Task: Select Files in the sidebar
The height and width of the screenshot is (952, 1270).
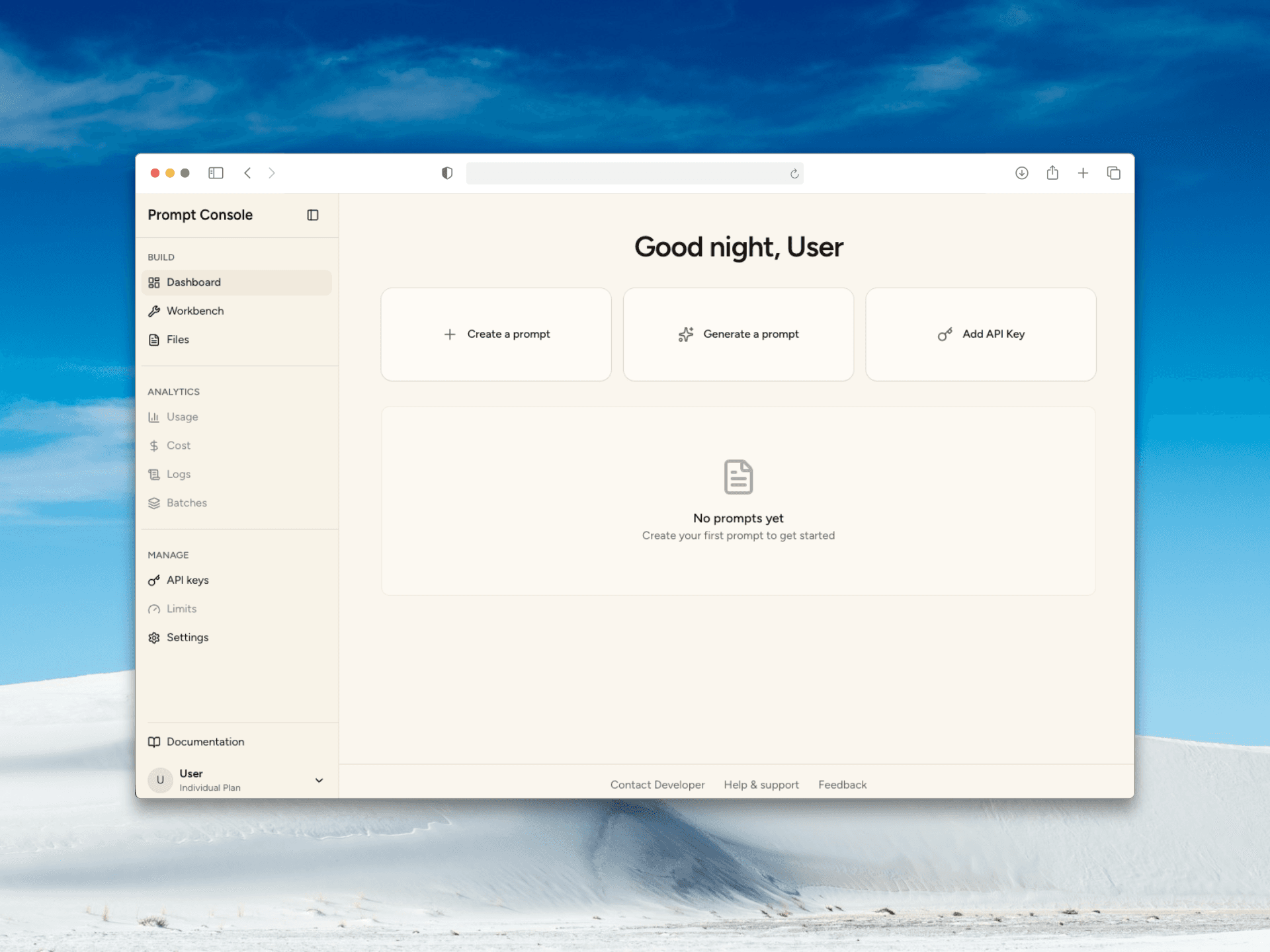Action: pyautogui.click(x=177, y=340)
